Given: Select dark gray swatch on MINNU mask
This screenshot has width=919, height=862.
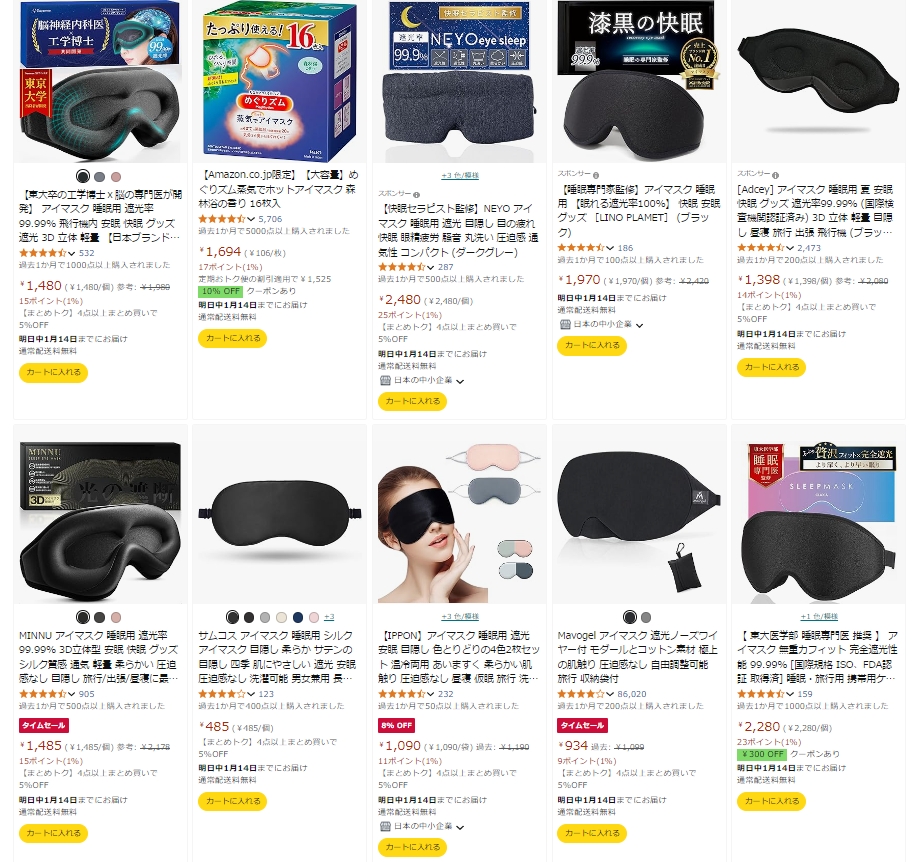Looking at the screenshot, I should [x=100, y=617].
